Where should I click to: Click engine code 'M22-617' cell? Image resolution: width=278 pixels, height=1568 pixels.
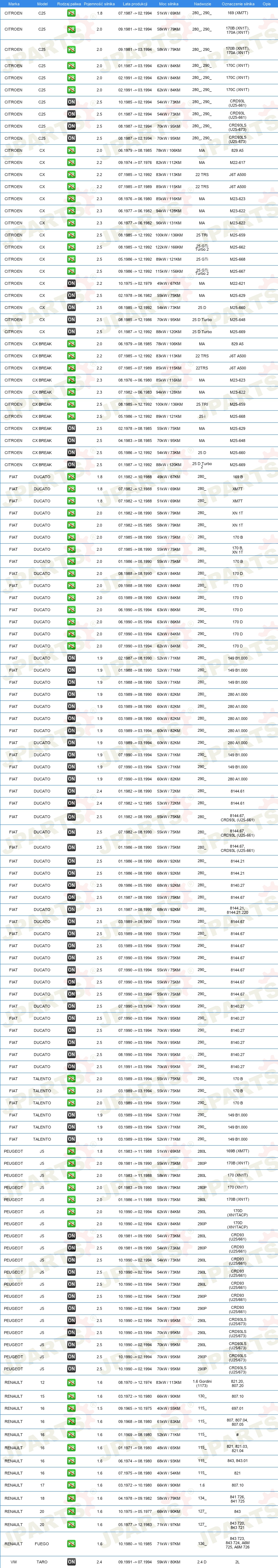click(x=238, y=162)
